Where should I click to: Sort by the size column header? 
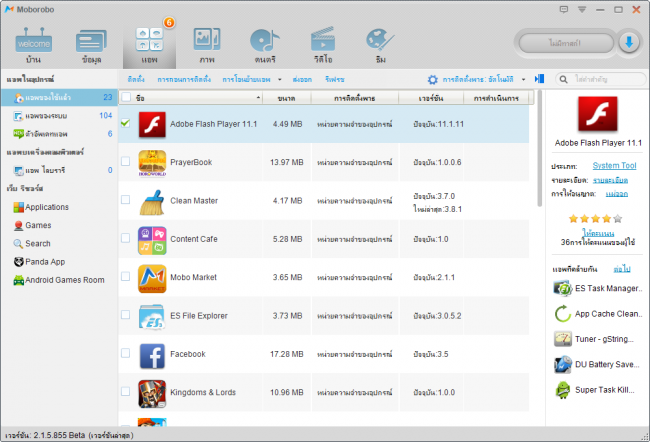[x=286, y=98]
